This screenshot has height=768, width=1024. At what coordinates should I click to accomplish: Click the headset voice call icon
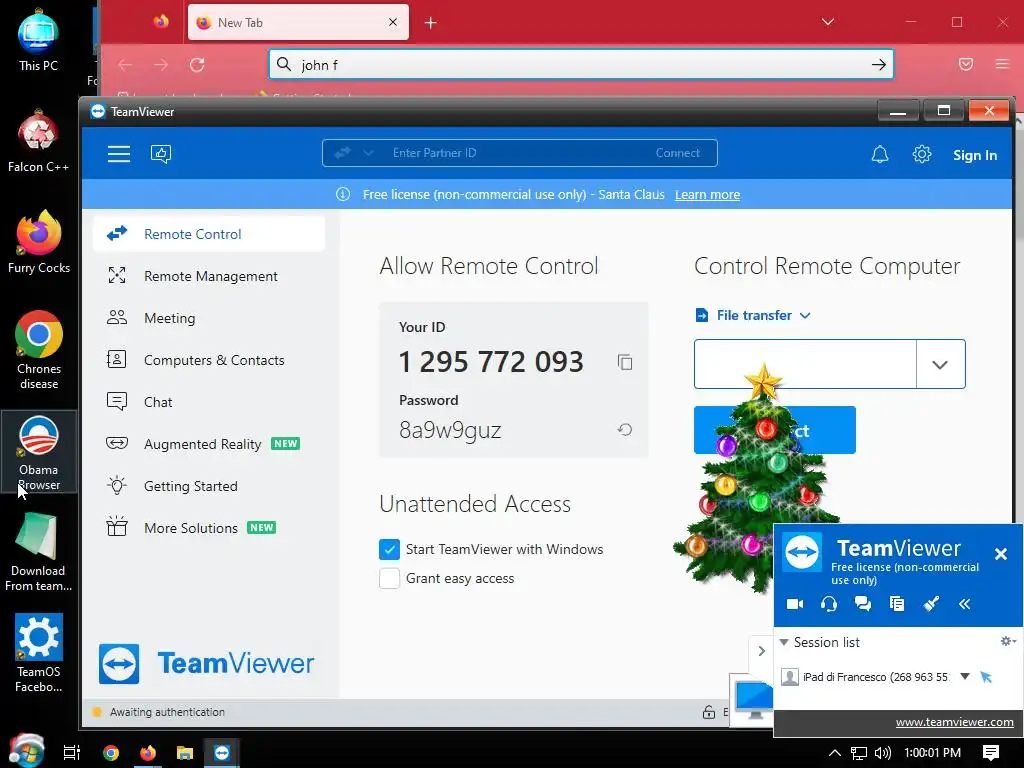coord(829,604)
